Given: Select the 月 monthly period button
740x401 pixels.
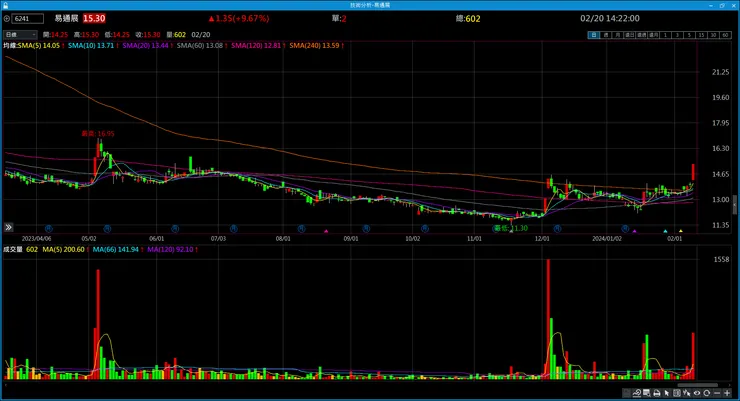Looking at the screenshot, I should (x=617, y=35).
